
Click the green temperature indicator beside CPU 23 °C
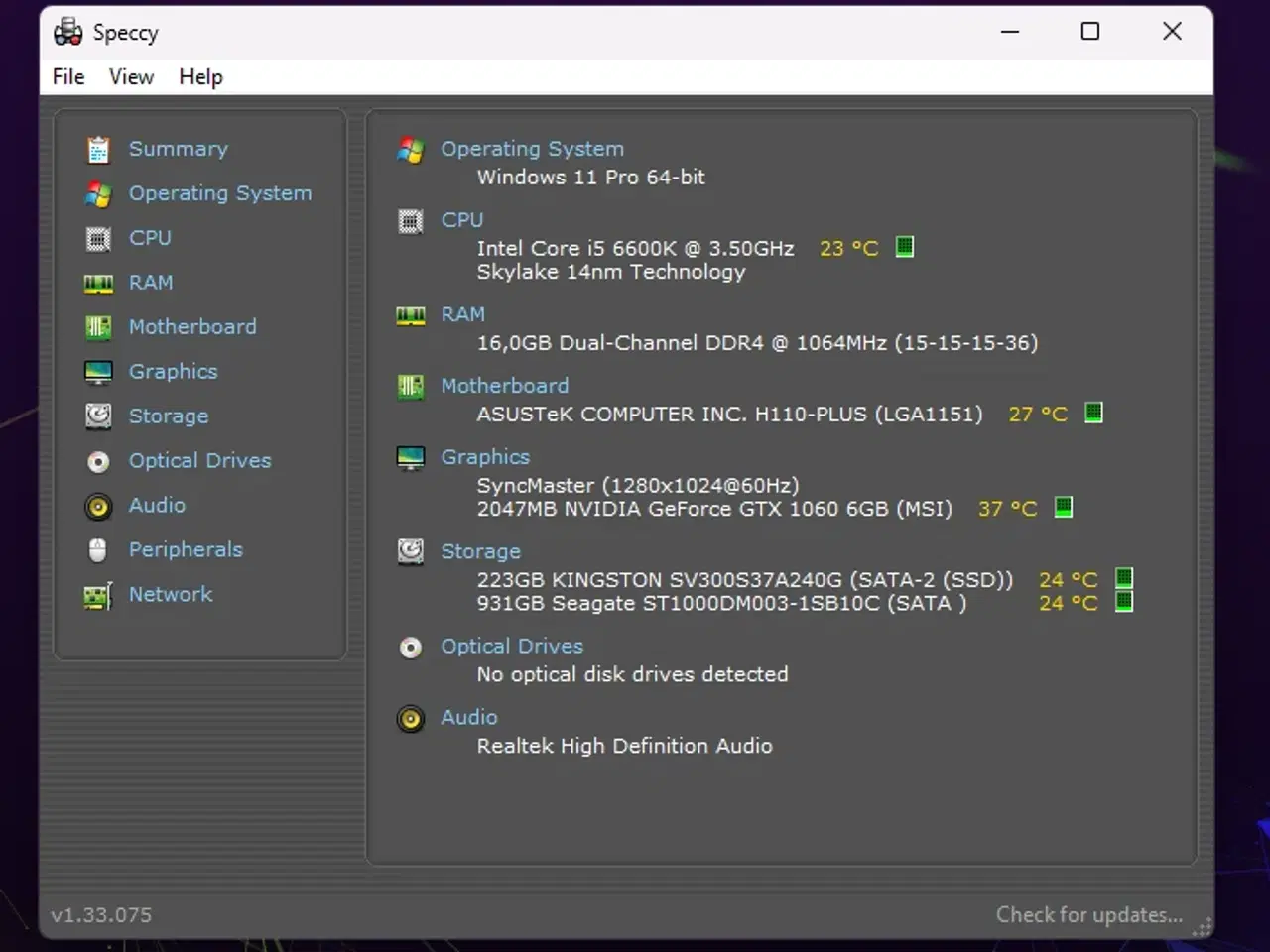pyautogui.click(x=905, y=247)
